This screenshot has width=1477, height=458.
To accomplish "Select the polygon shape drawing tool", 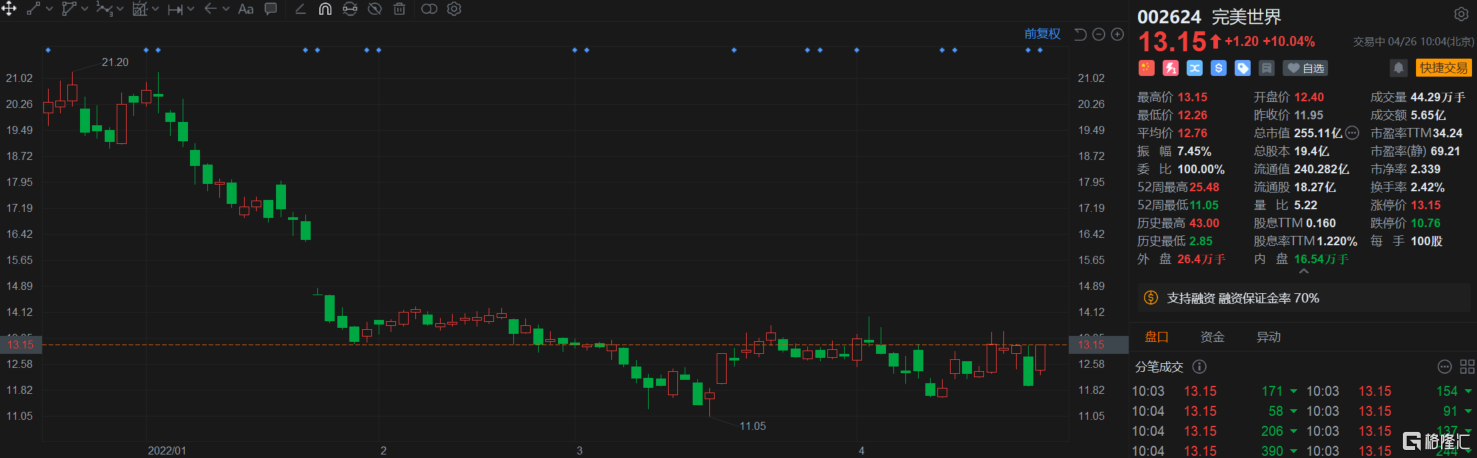I will (67, 9).
